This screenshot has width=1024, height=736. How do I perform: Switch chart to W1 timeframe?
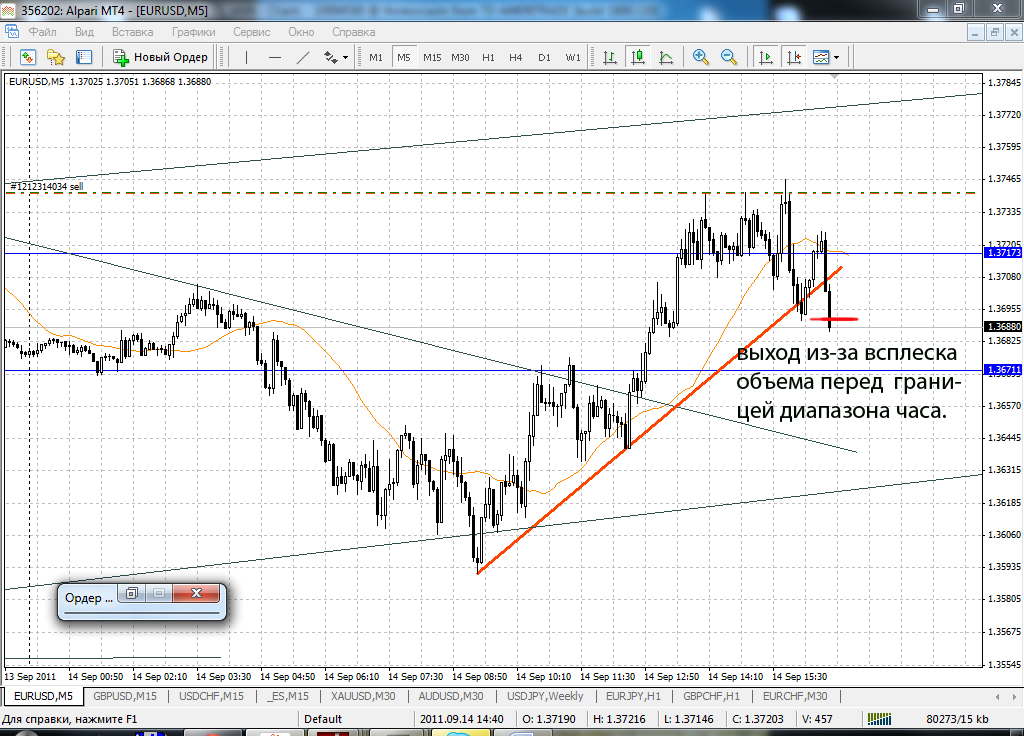tap(573, 57)
